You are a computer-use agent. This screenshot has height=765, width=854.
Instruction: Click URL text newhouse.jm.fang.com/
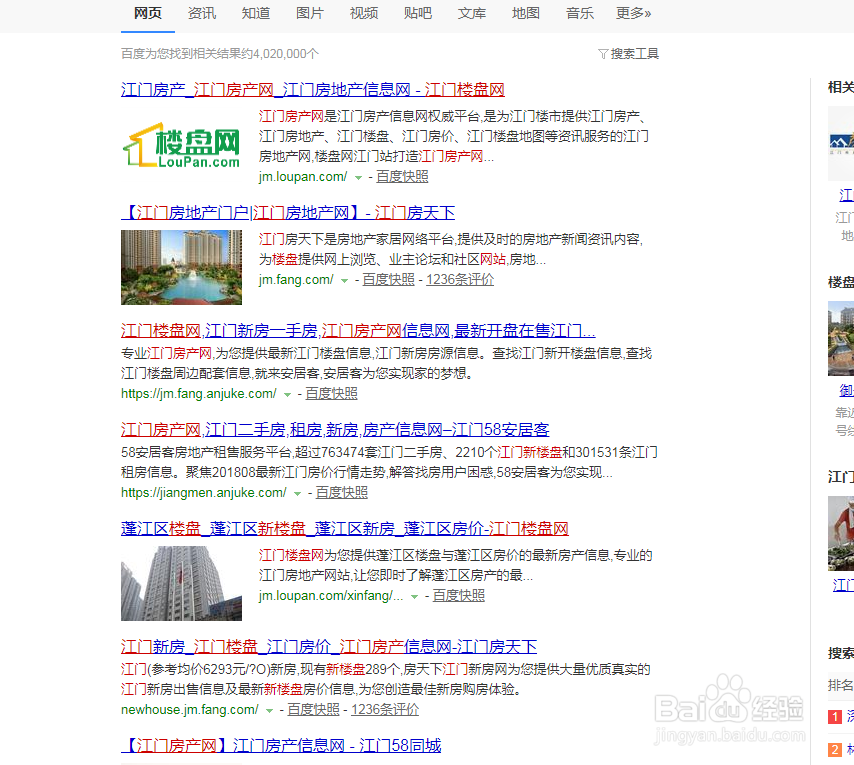(x=190, y=709)
